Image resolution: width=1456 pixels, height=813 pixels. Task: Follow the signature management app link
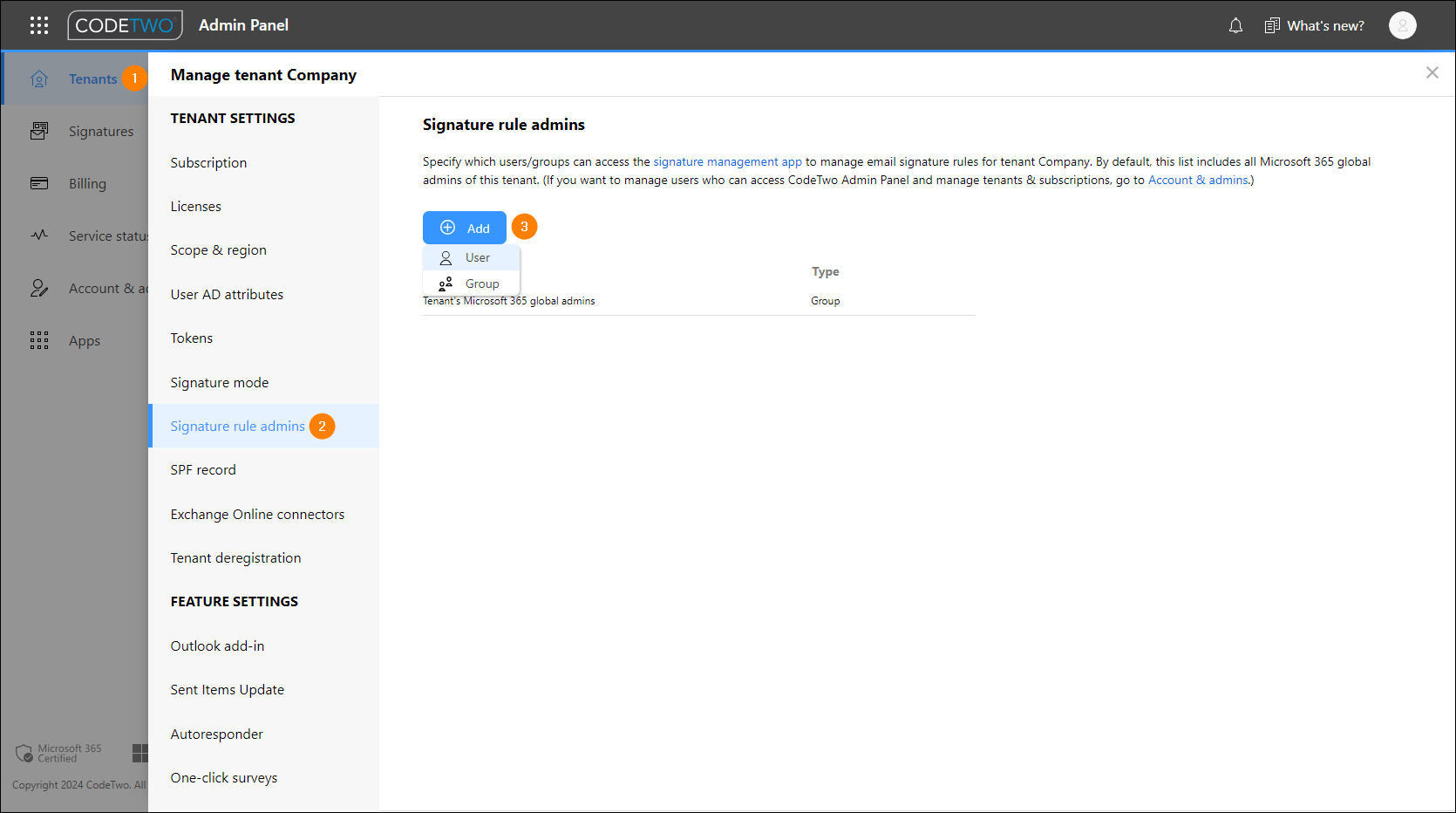(x=727, y=161)
